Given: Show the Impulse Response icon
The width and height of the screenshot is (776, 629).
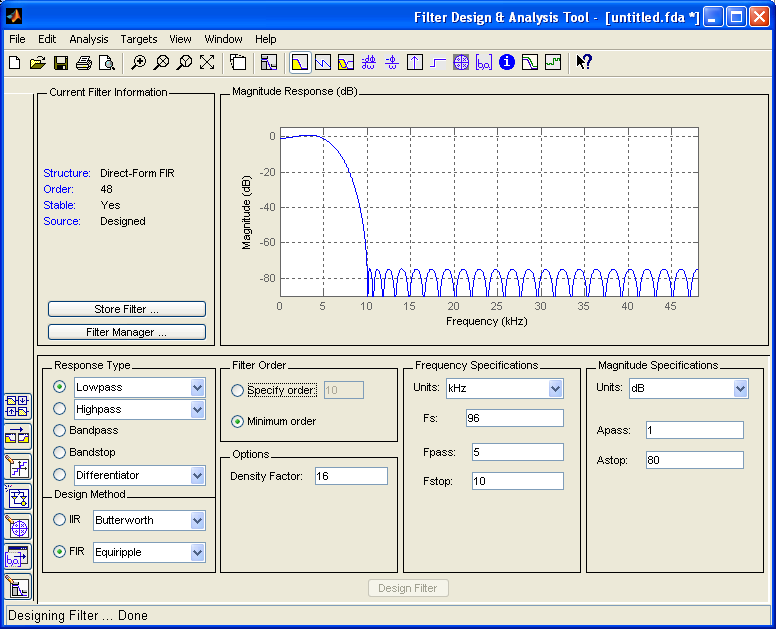Looking at the screenshot, I should [415, 62].
